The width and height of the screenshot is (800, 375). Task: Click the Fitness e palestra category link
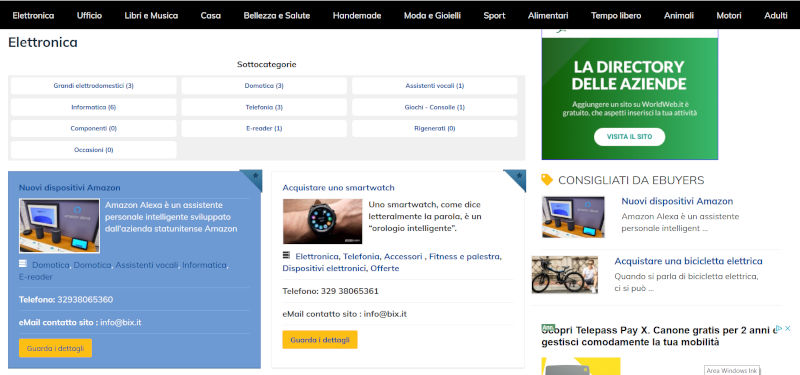tap(464, 256)
